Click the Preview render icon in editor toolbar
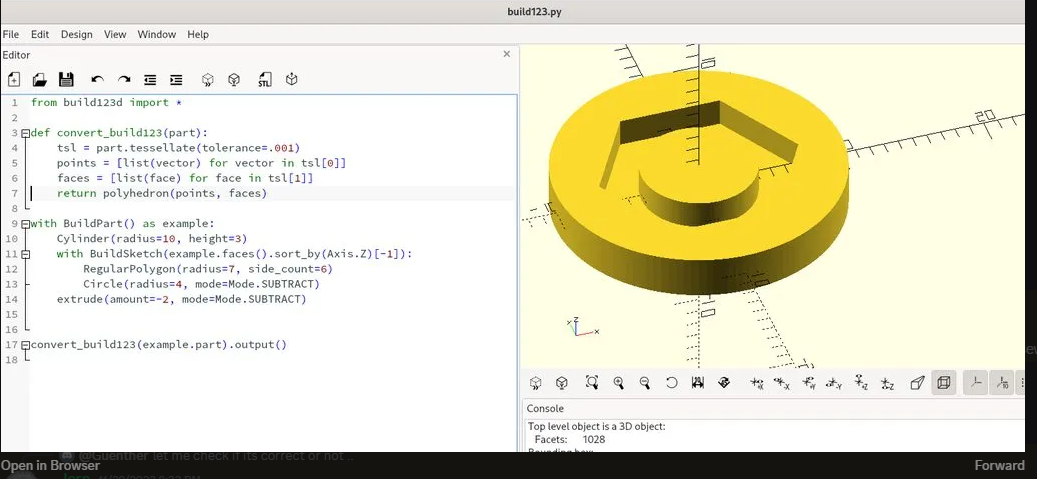Image resolution: width=1037 pixels, height=479 pixels. click(207, 79)
